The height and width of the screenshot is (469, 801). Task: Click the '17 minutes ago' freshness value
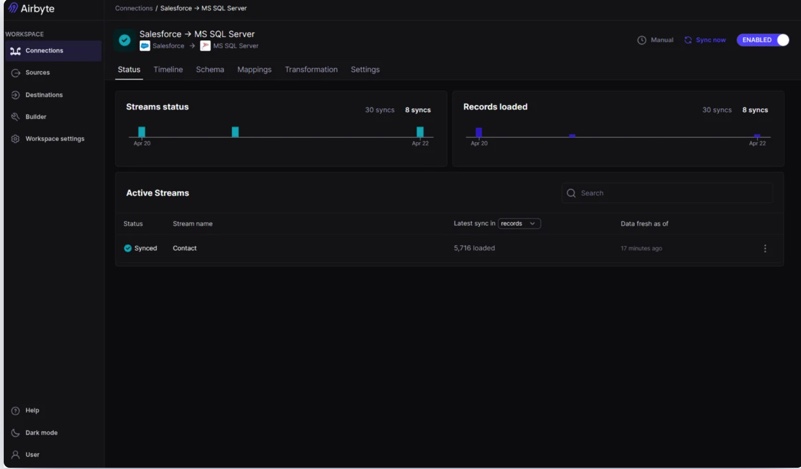[641, 248]
